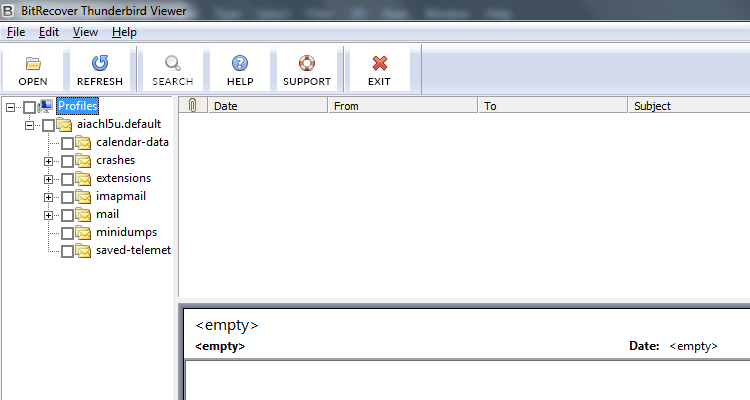
Task: Select the mail tree label
Action: pos(107,214)
